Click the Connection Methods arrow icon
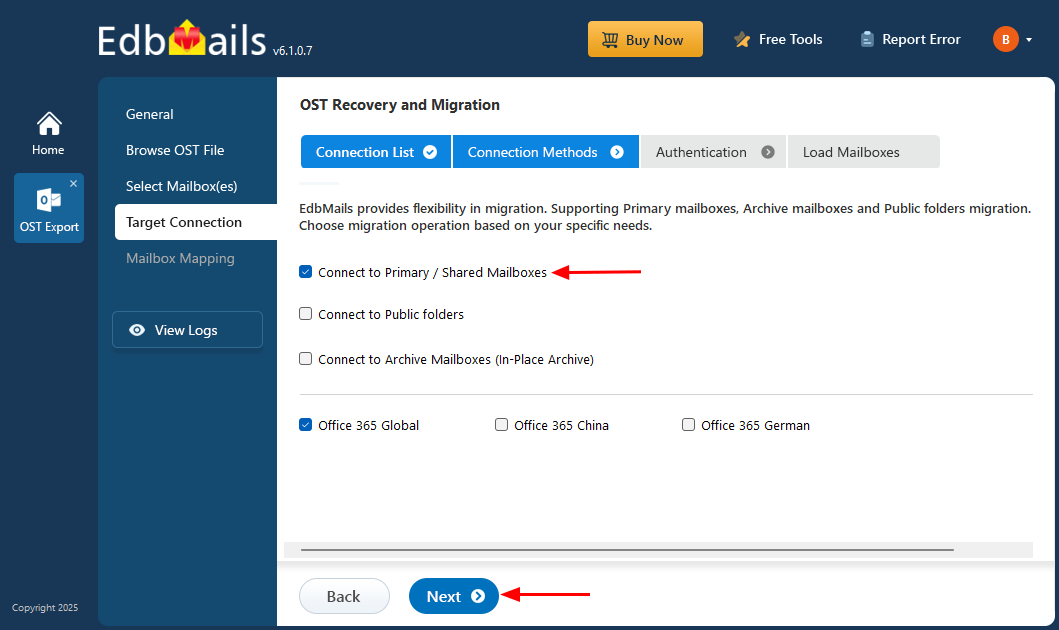The width and height of the screenshot is (1059, 630). click(617, 152)
